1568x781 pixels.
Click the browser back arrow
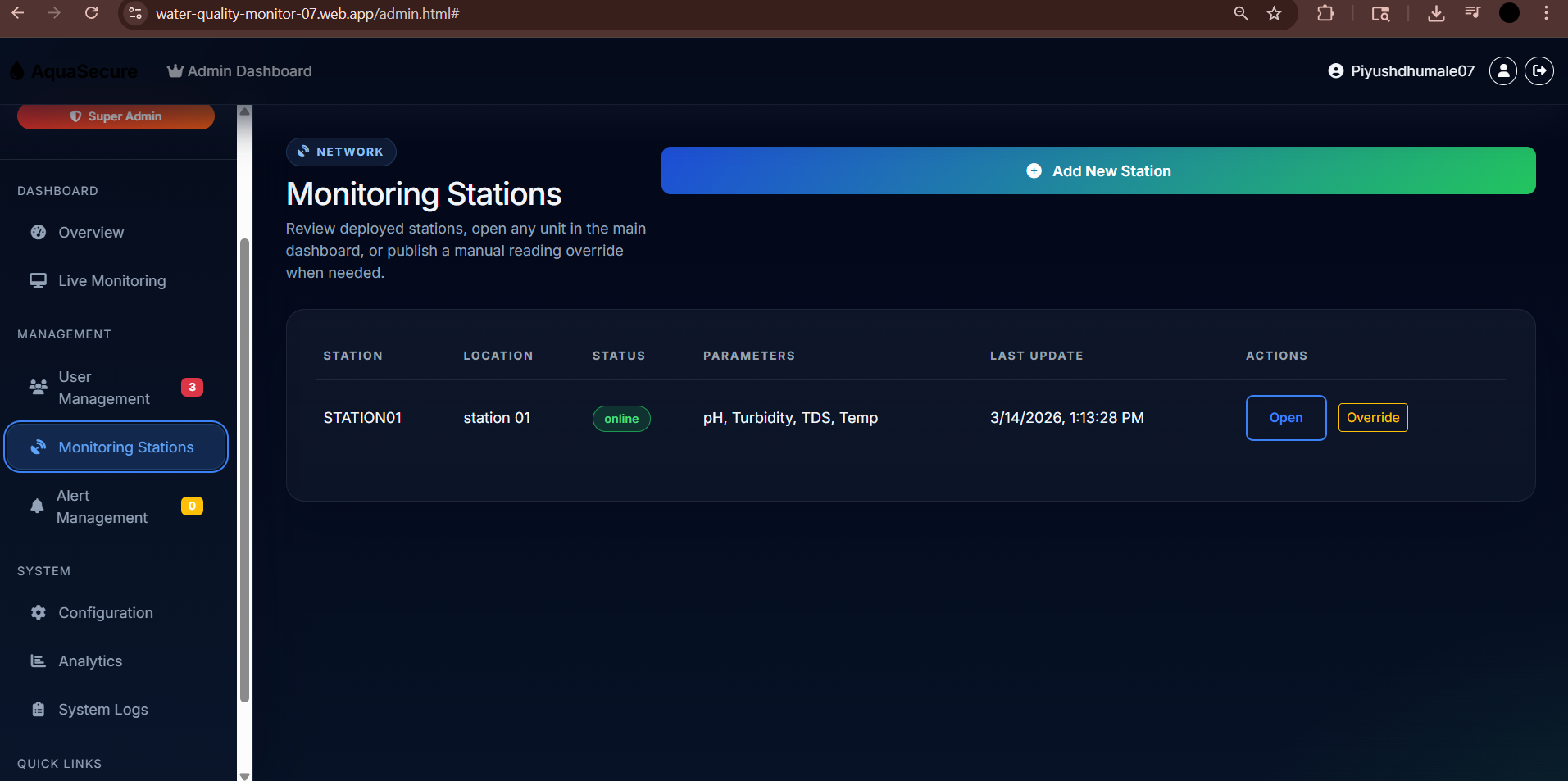point(17,13)
